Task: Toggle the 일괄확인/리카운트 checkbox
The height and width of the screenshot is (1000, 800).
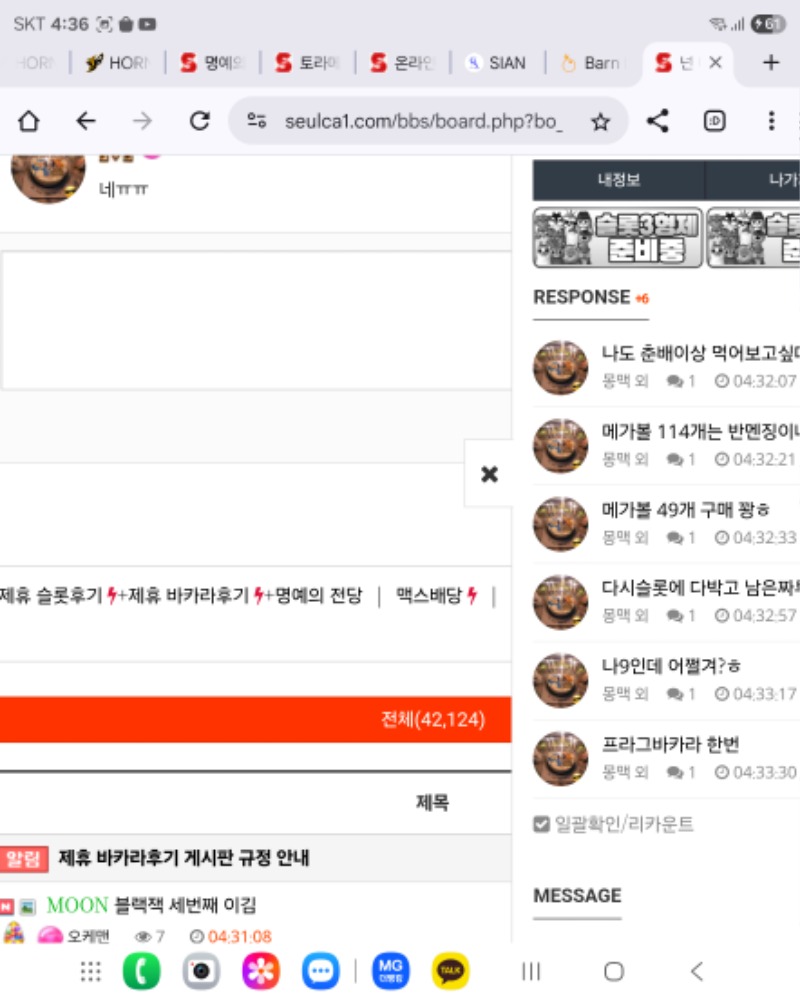Action: [542, 823]
